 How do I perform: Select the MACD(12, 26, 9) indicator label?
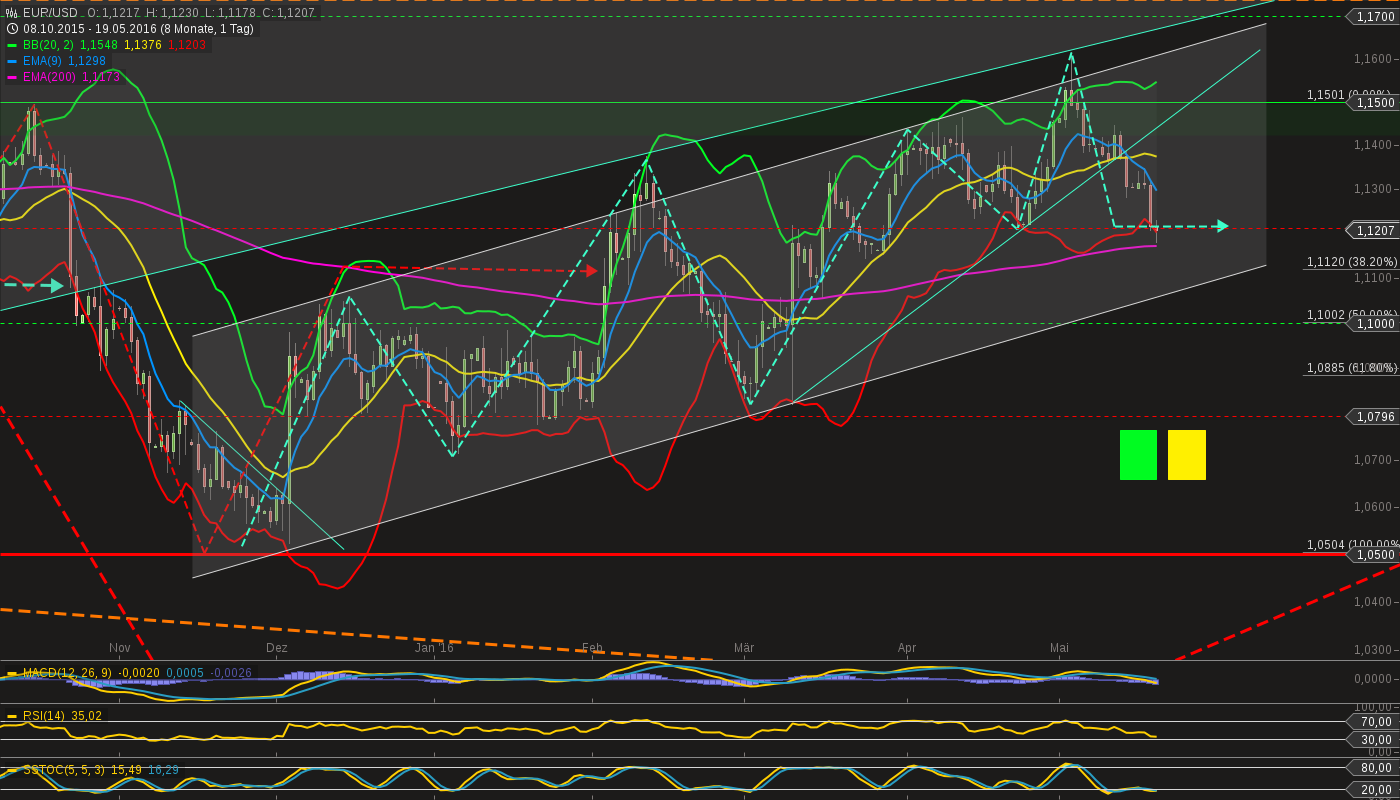tap(67, 673)
